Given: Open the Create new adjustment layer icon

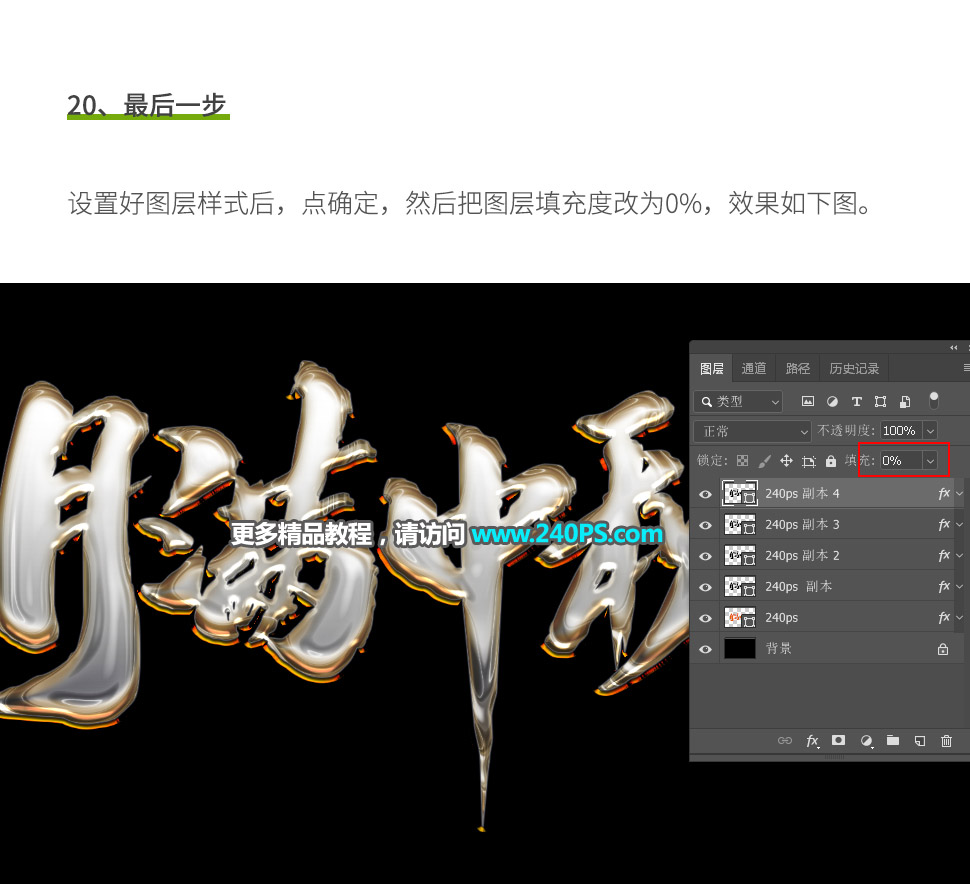Looking at the screenshot, I should click(x=866, y=741).
